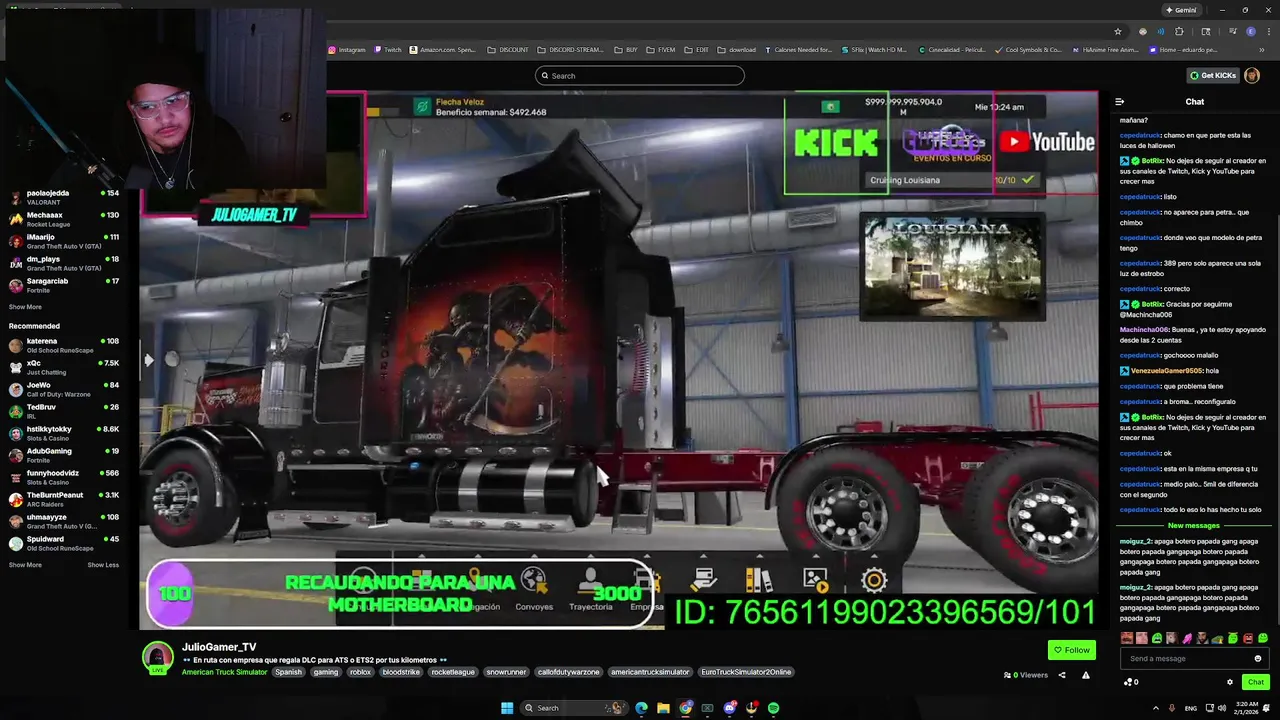This screenshot has width=1280, height=720.
Task: Open the BUY bookmarks folder
Action: pyautogui.click(x=625, y=49)
